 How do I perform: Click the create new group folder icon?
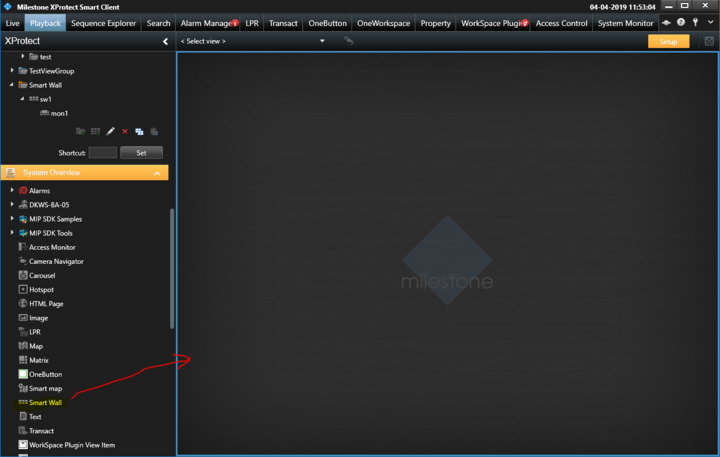[80, 131]
